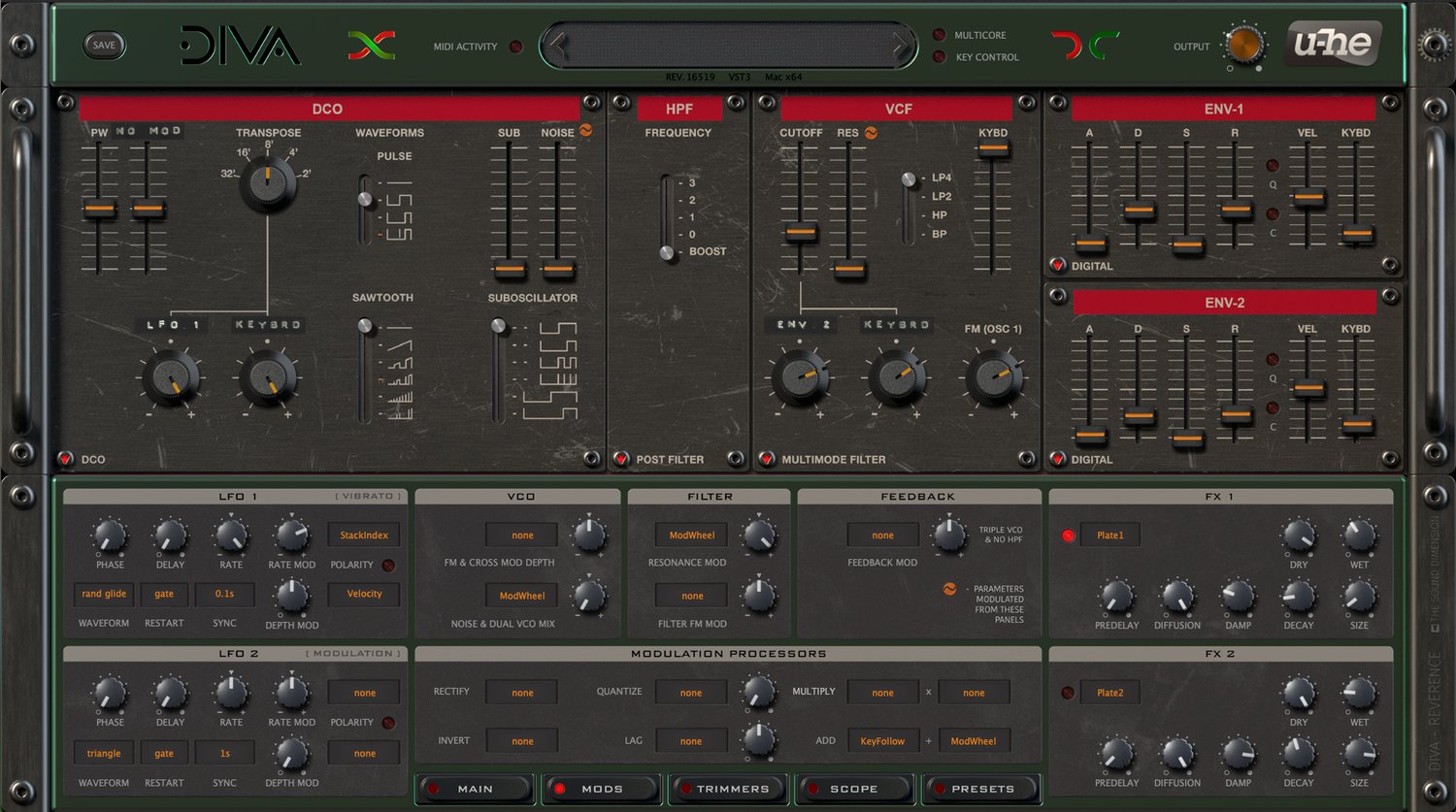
Task: Click the orange wave icon in FEEDBACK panel
Action: tap(949, 589)
